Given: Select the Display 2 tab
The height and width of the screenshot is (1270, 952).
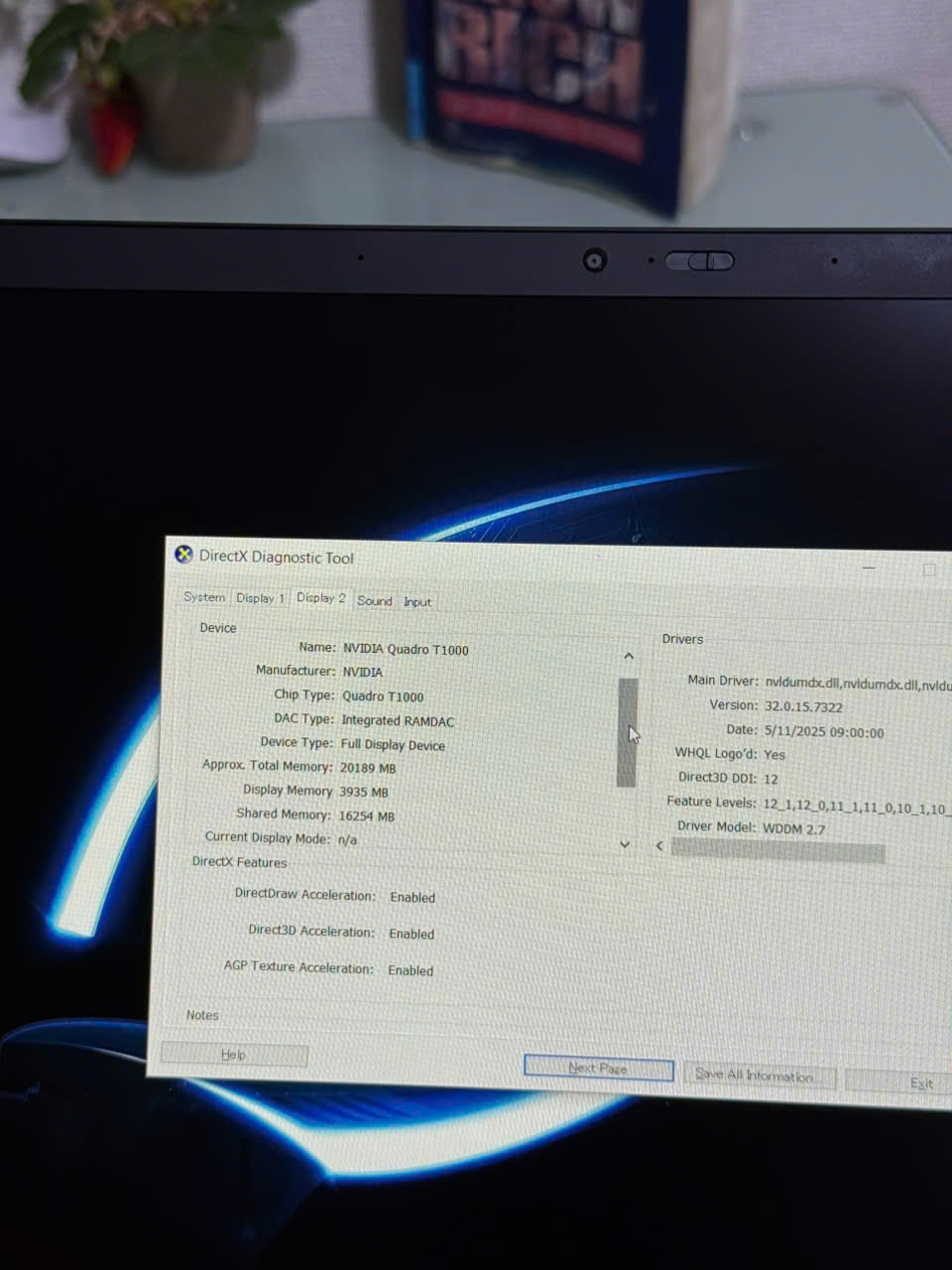Looking at the screenshot, I should point(321,598).
